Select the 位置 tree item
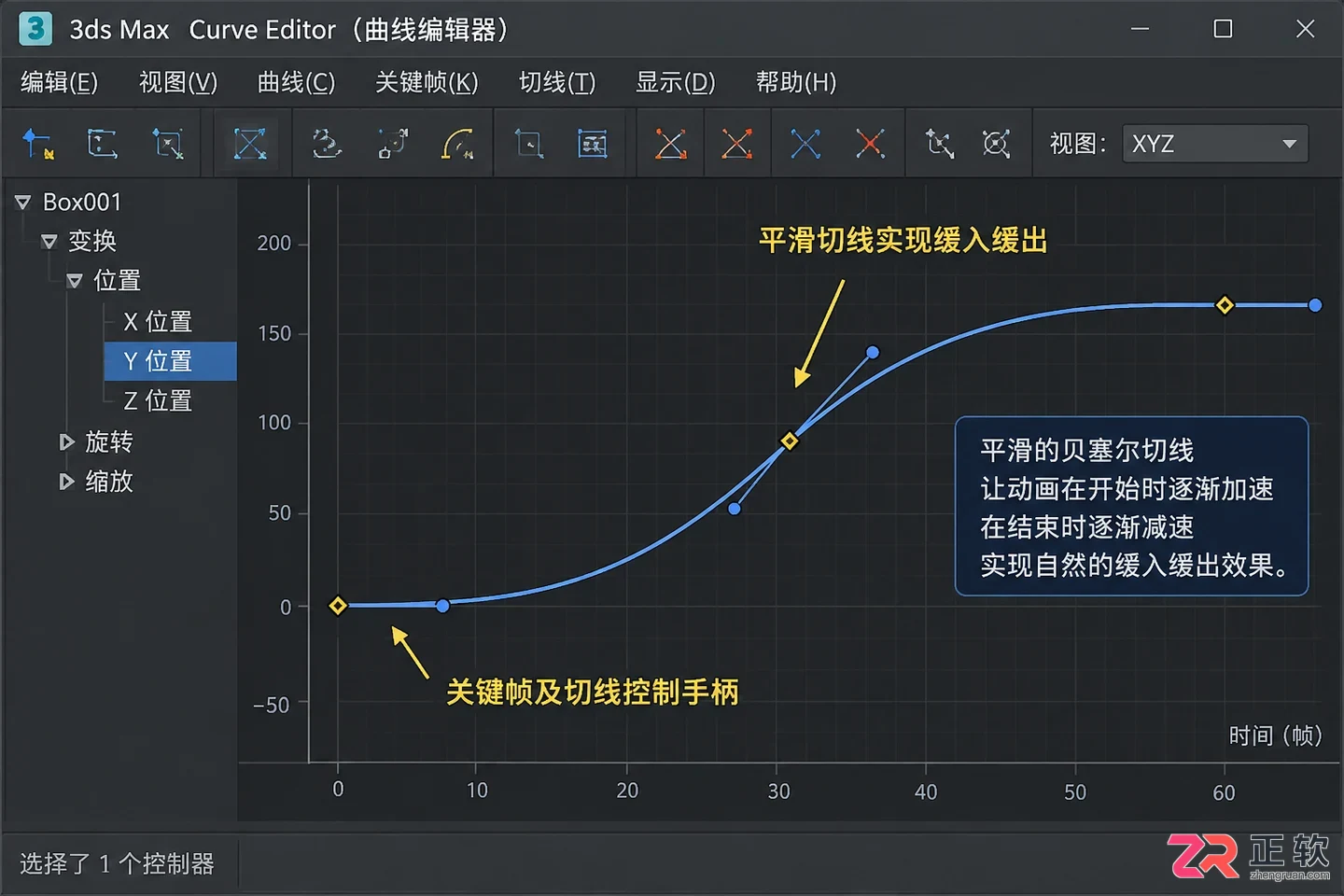The width and height of the screenshot is (1344, 896). pos(118,280)
